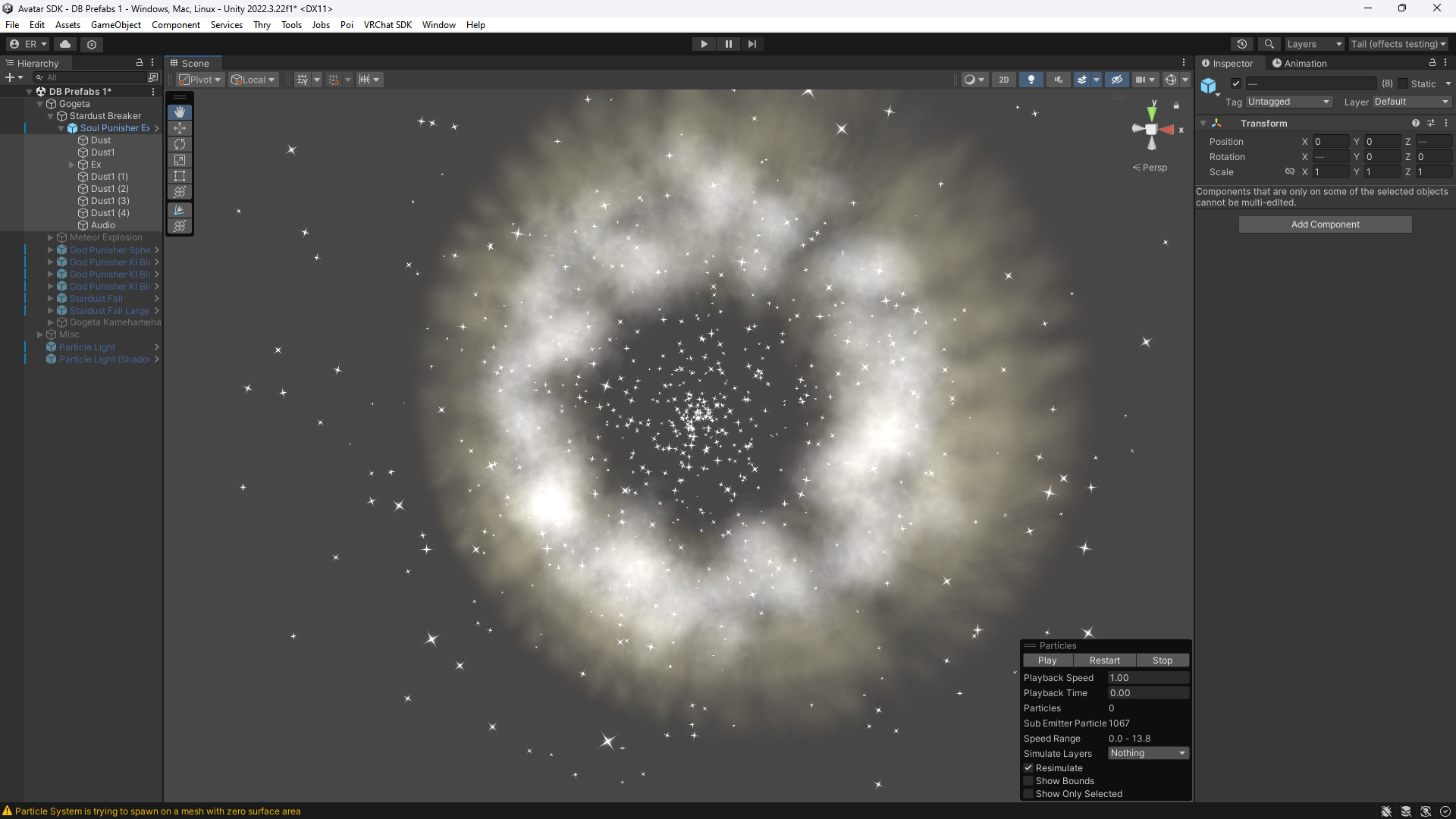Enable Show Bounds checkbox

(1029, 781)
